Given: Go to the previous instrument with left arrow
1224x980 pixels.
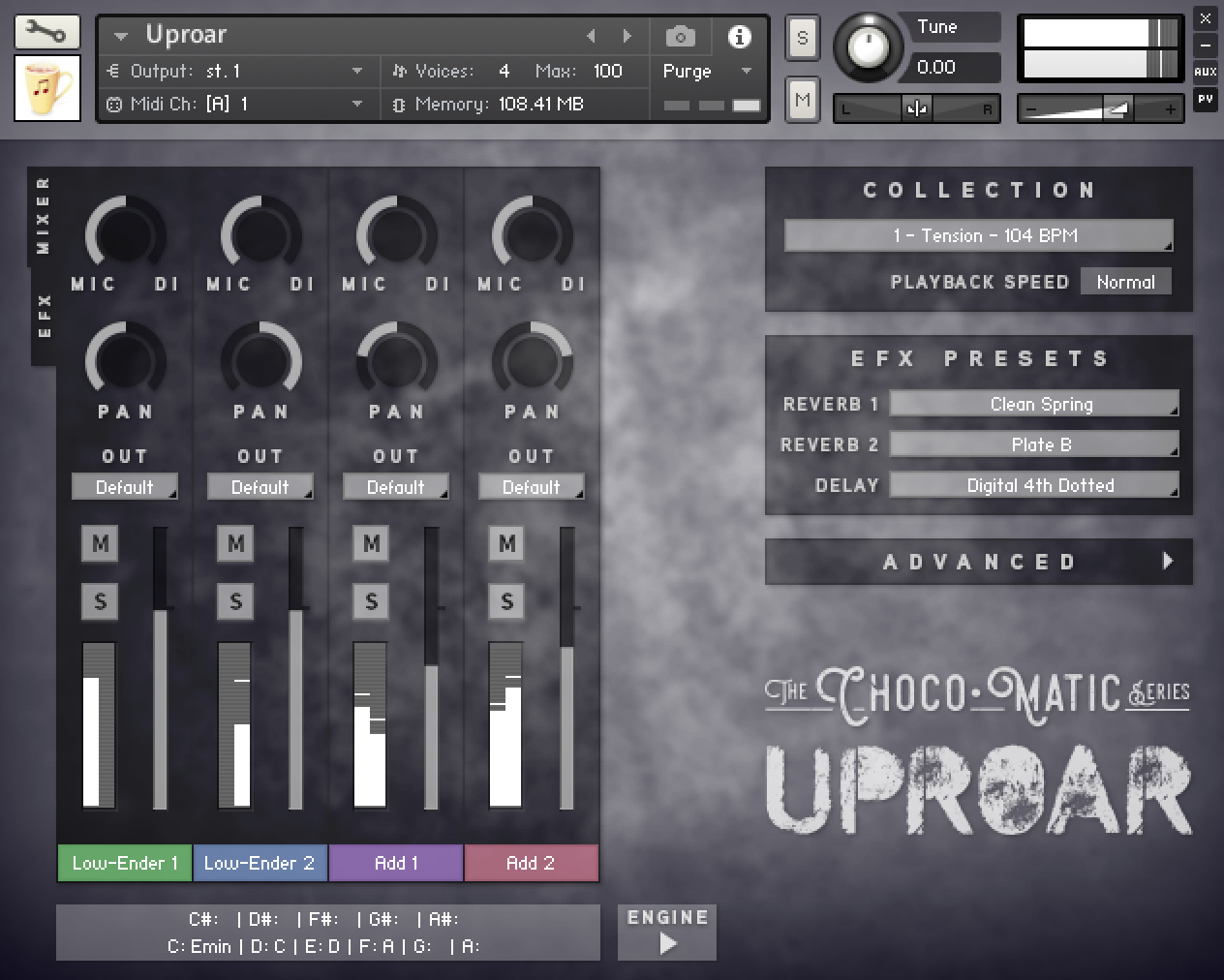Looking at the screenshot, I should click(x=591, y=37).
